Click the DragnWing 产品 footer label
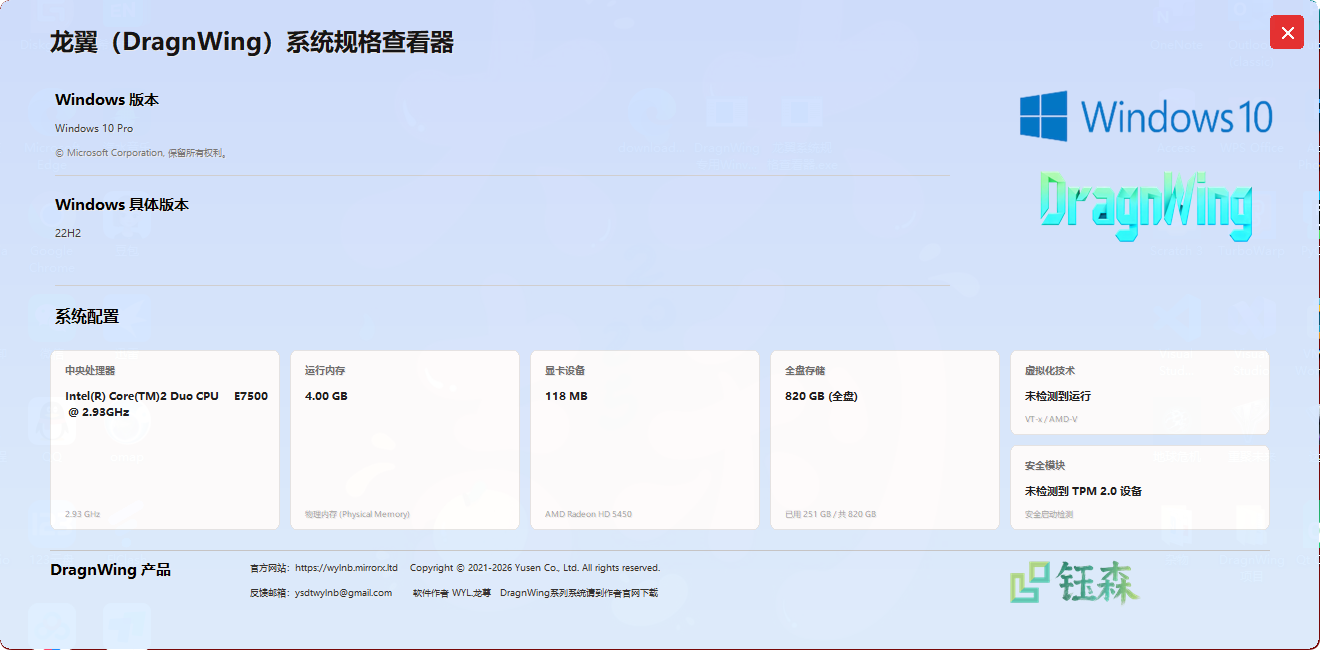Image resolution: width=1320 pixels, height=650 pixels. coord(111,570)
